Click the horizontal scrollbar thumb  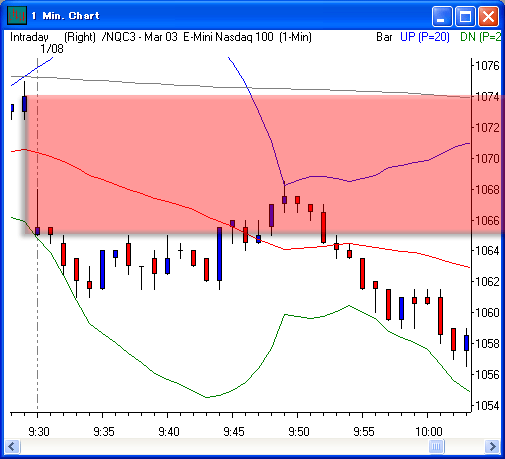pyautogui.click(x=436, y=446)
